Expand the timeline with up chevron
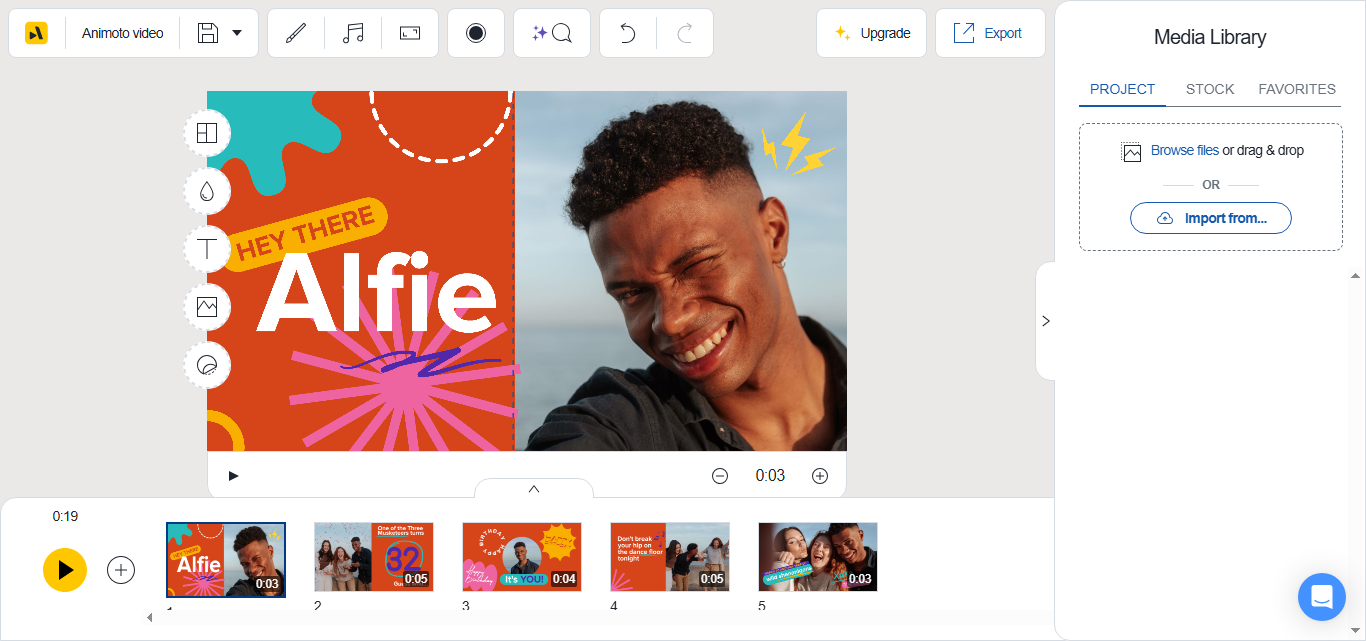Viewport: 1366px width, 641px height. (x=534, y=489)
